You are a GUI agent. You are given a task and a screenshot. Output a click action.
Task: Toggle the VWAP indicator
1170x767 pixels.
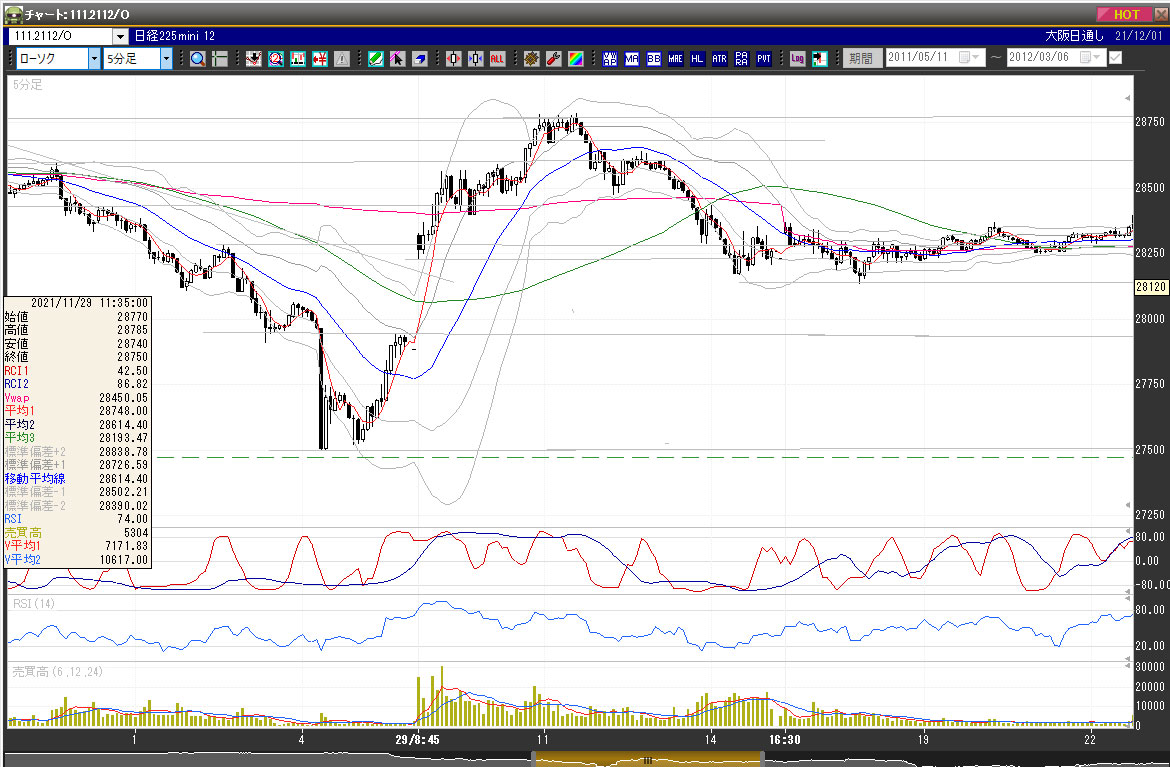[x=610, y=59]
